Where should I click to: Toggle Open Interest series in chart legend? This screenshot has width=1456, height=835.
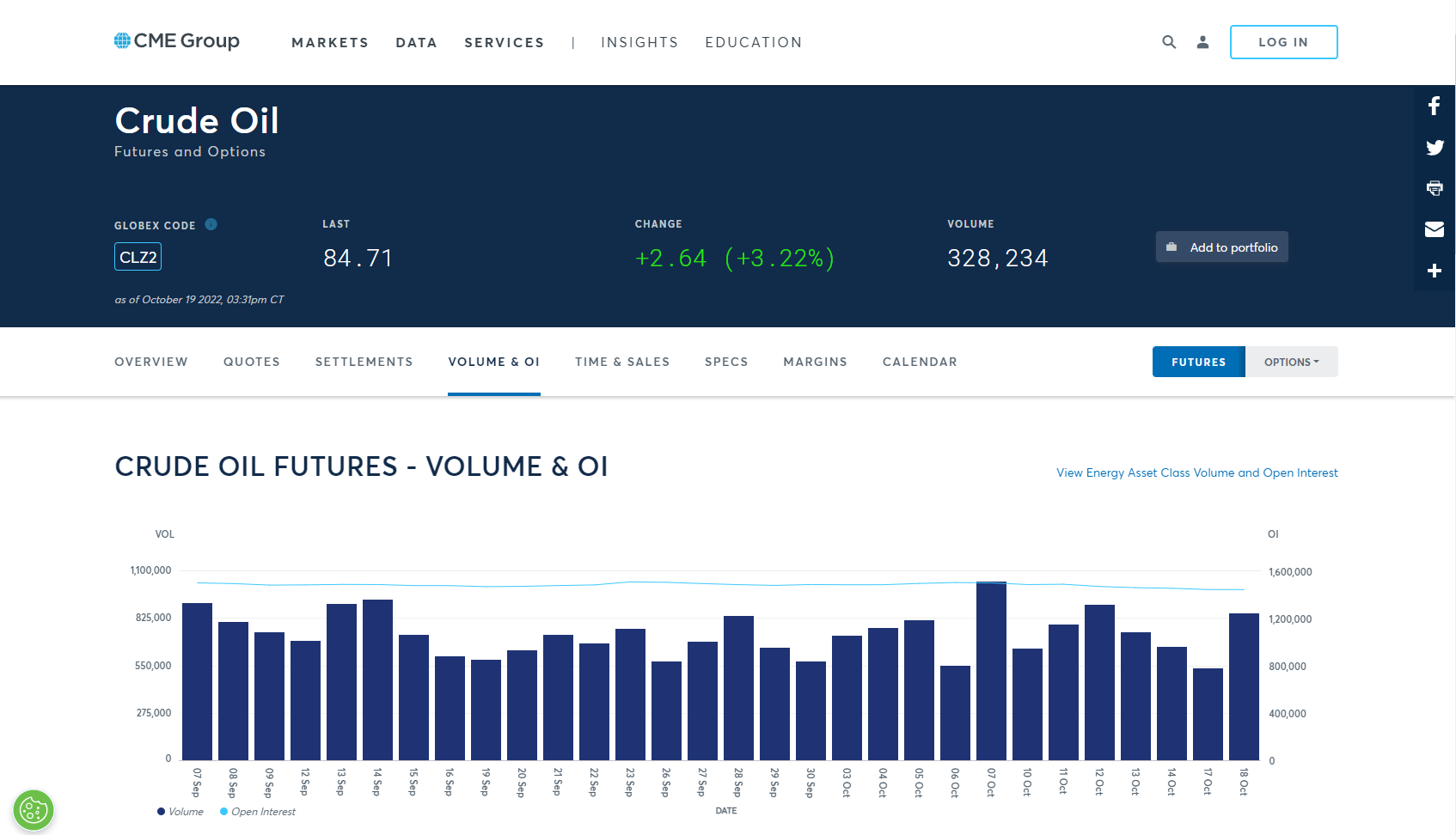click(258, 812)
